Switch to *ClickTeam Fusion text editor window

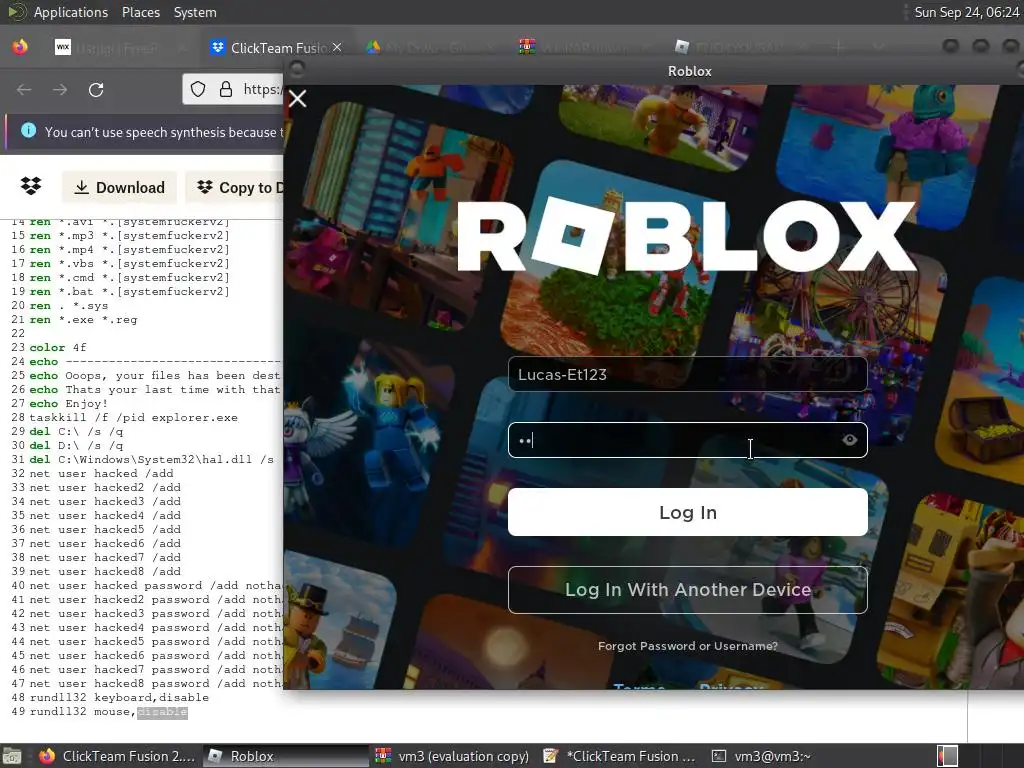click(x=620, y=756)
